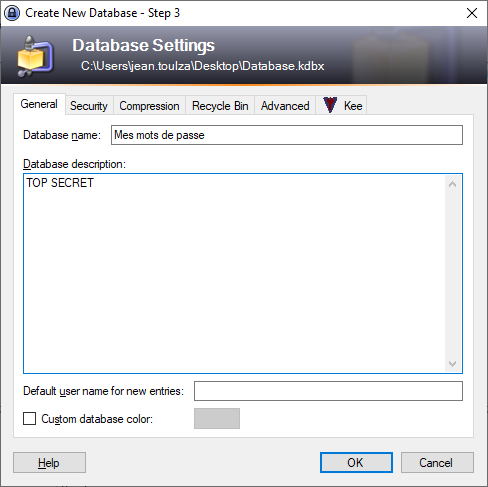Switch to the Security tab
The image size is (488, 487).
click(89, 106)
